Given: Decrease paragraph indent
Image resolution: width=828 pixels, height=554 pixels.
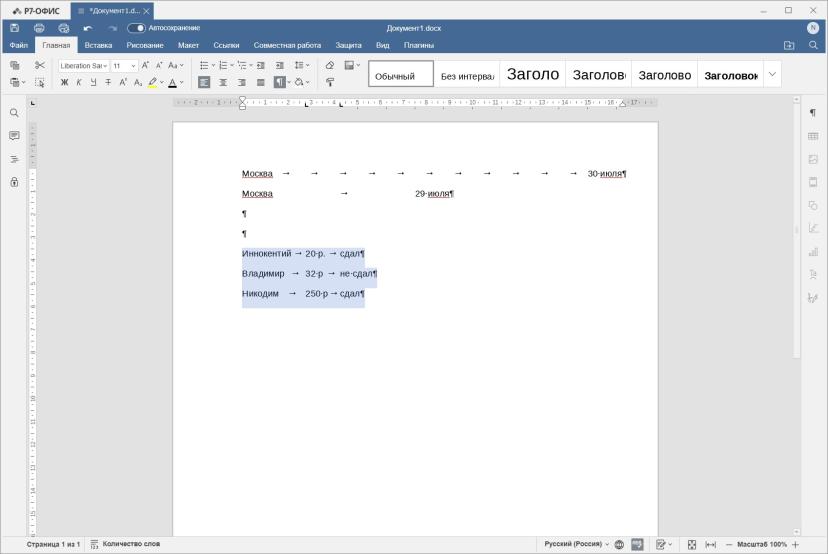Looking at the screenshot, I should tap(261, 65).
